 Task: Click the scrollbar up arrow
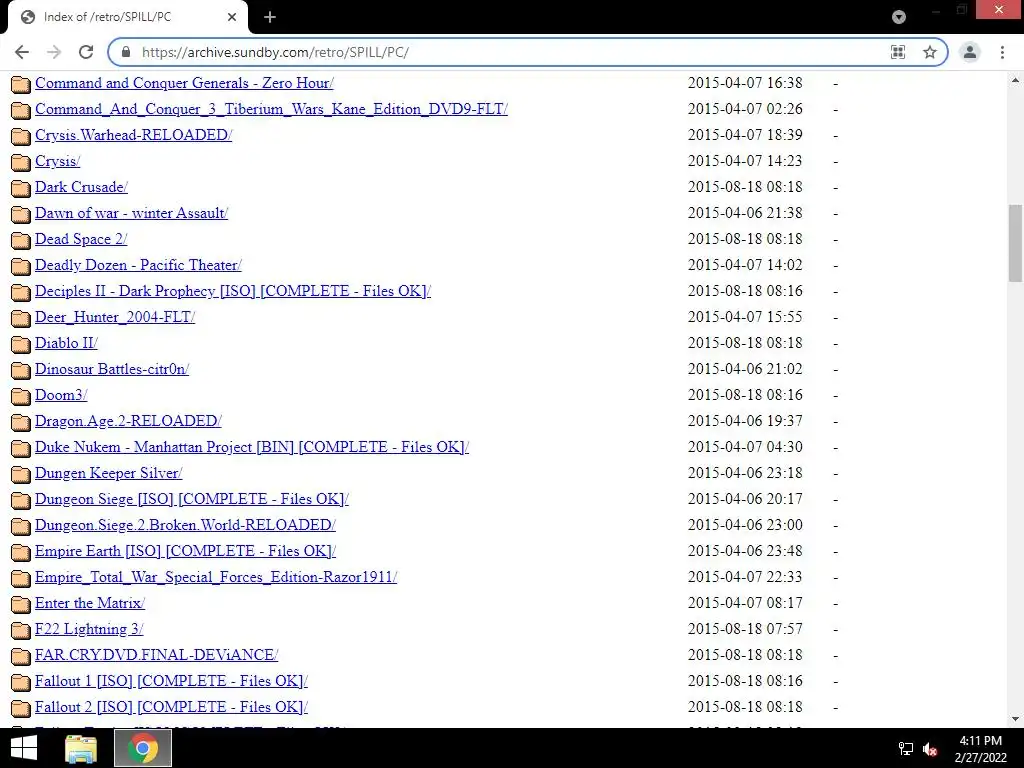point(1015,80)
